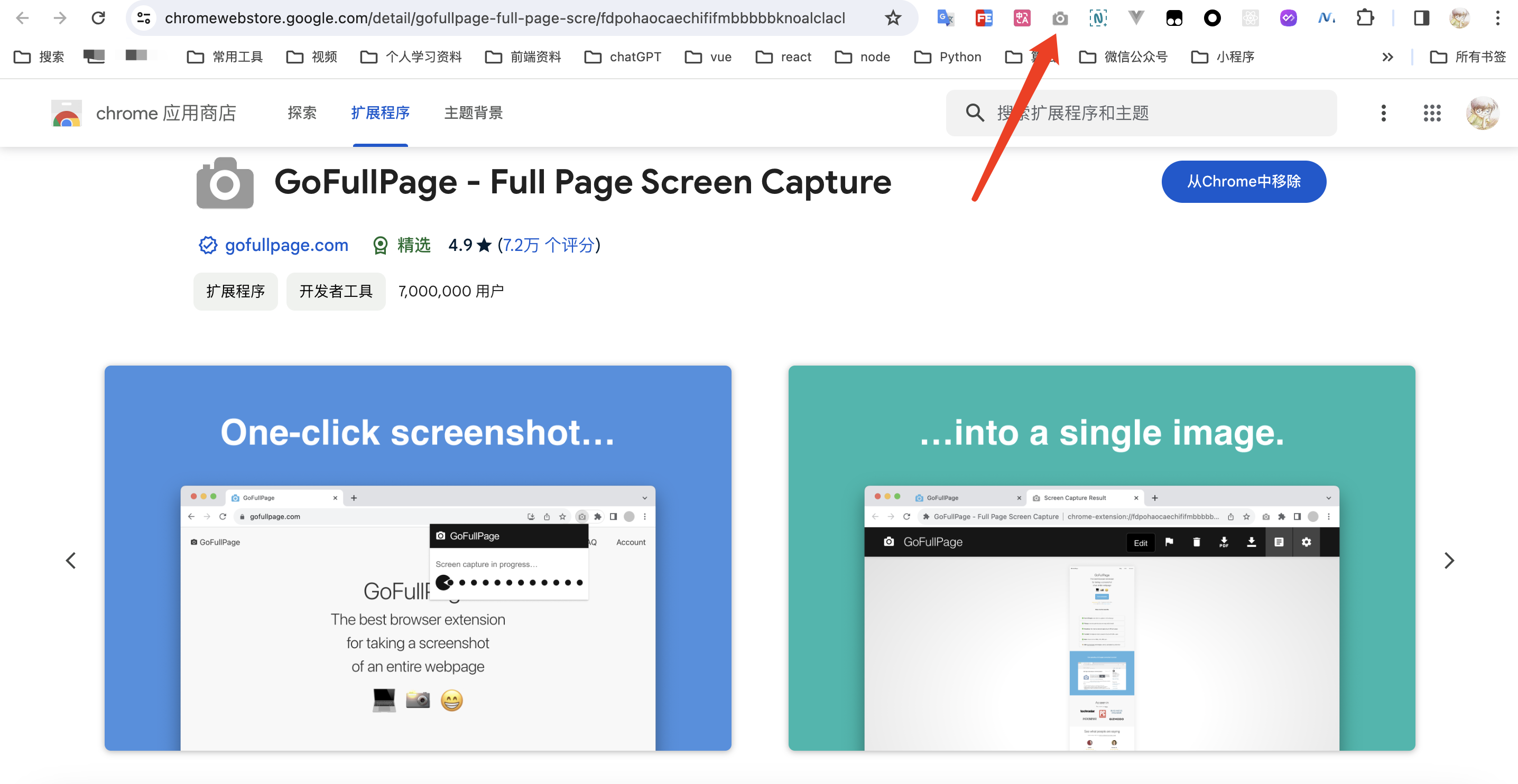Open the black Tampermonkey extension icon
This screenshot has width=1518, height=784.
[1174, 18]
